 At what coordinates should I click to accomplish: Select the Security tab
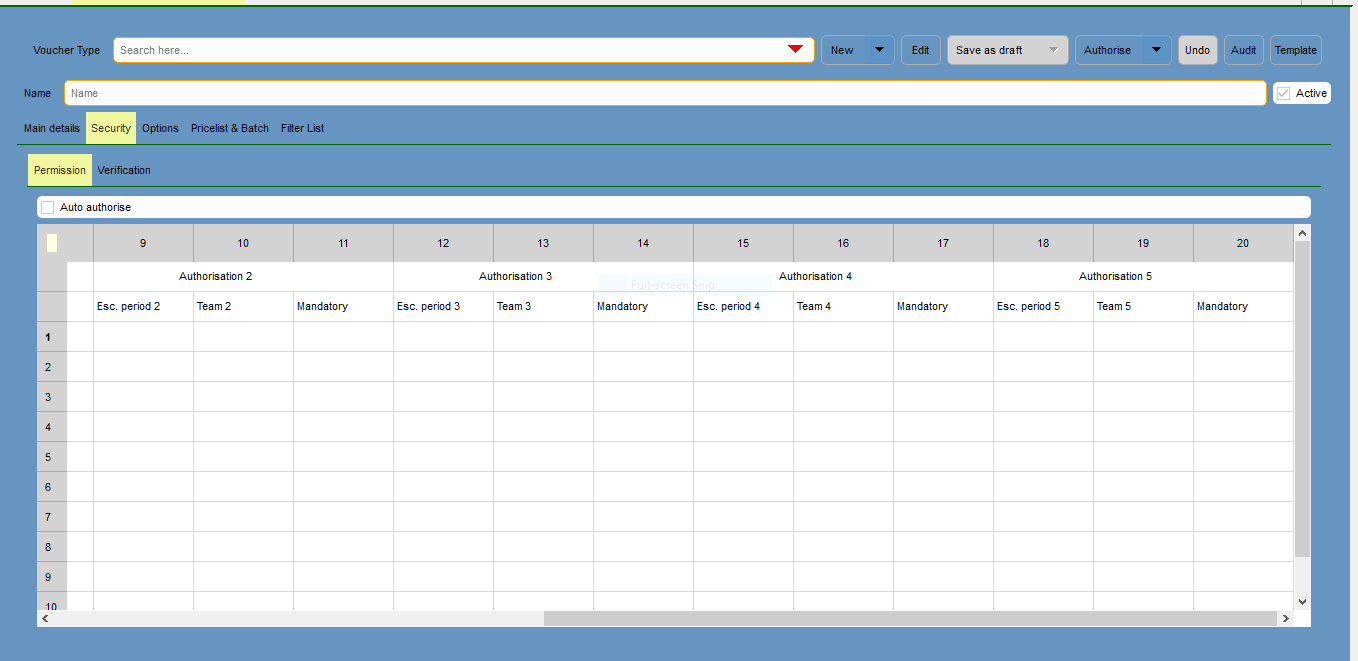point(111,128)
